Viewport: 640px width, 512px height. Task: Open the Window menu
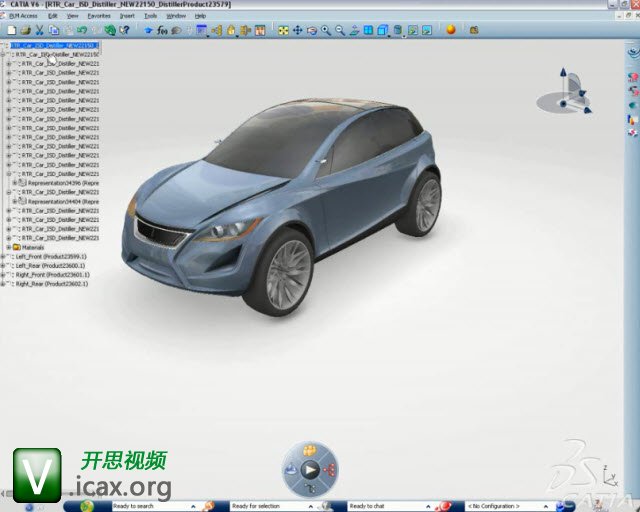(176, 16)
